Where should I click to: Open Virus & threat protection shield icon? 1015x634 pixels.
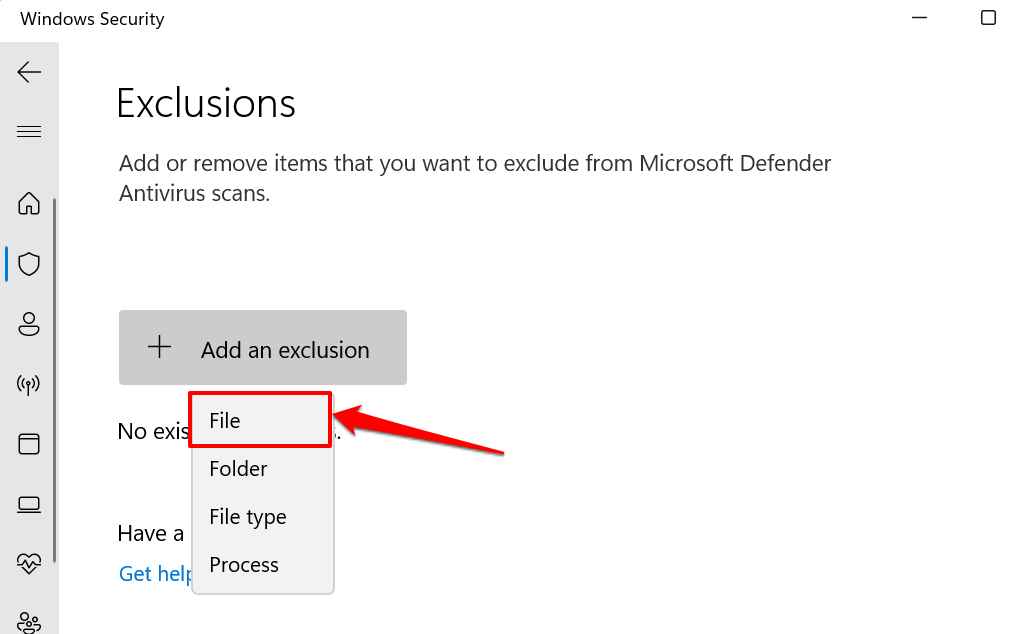[29, 264]
